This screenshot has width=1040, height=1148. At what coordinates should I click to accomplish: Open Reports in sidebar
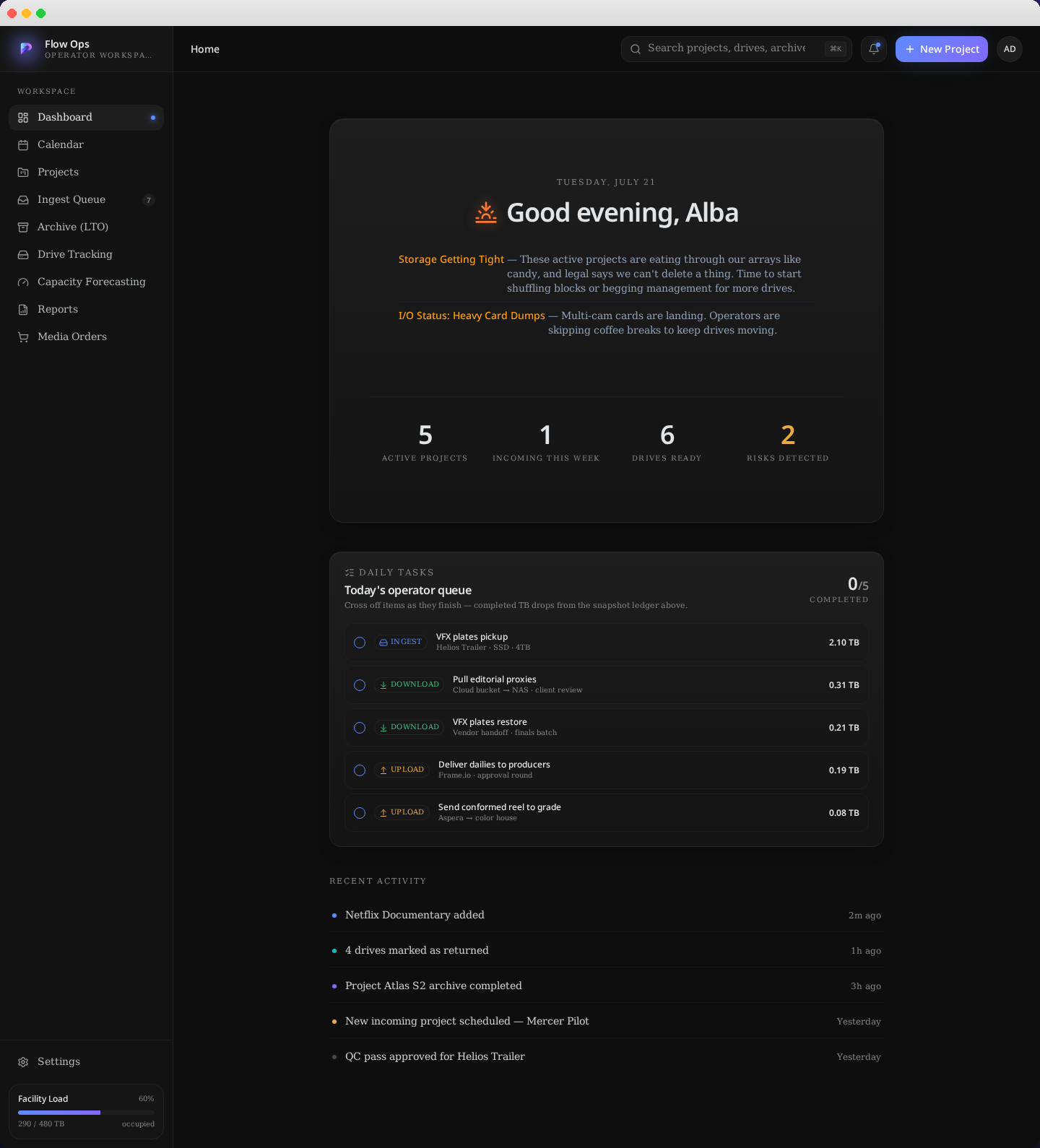coord(86,310)
